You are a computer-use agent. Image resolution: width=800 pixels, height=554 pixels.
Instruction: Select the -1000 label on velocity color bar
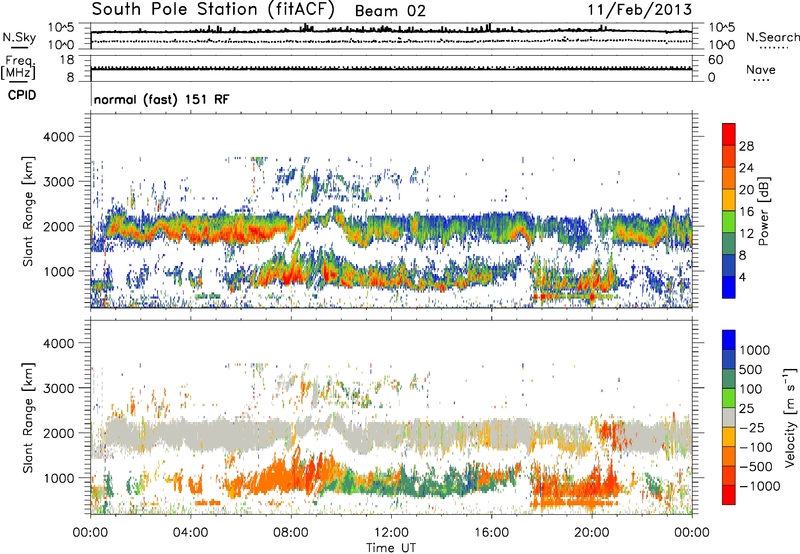(x=760, y=486)
